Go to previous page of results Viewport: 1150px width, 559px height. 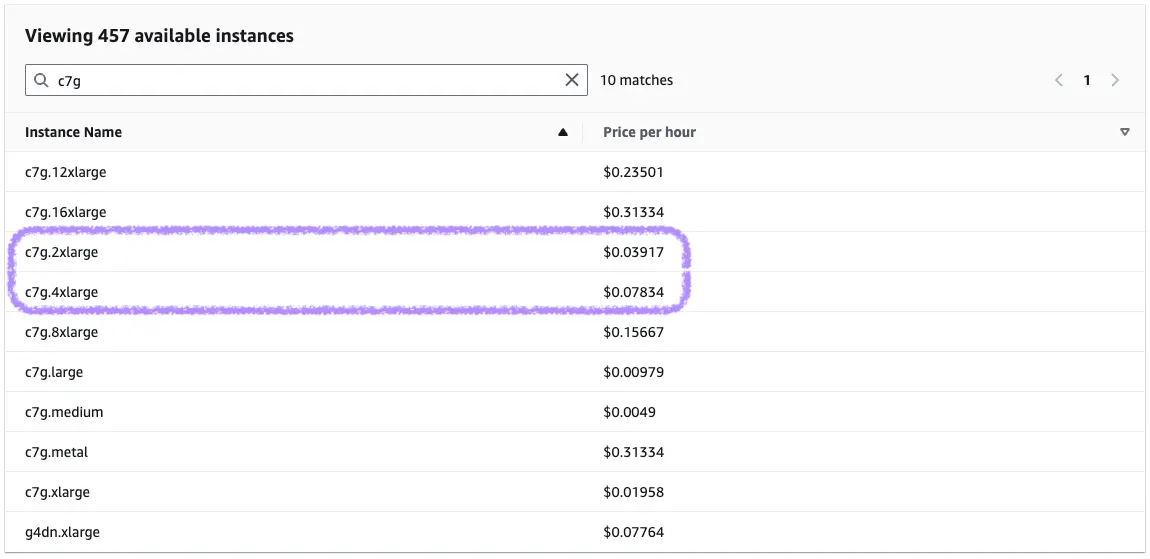tap(1059, 80)
